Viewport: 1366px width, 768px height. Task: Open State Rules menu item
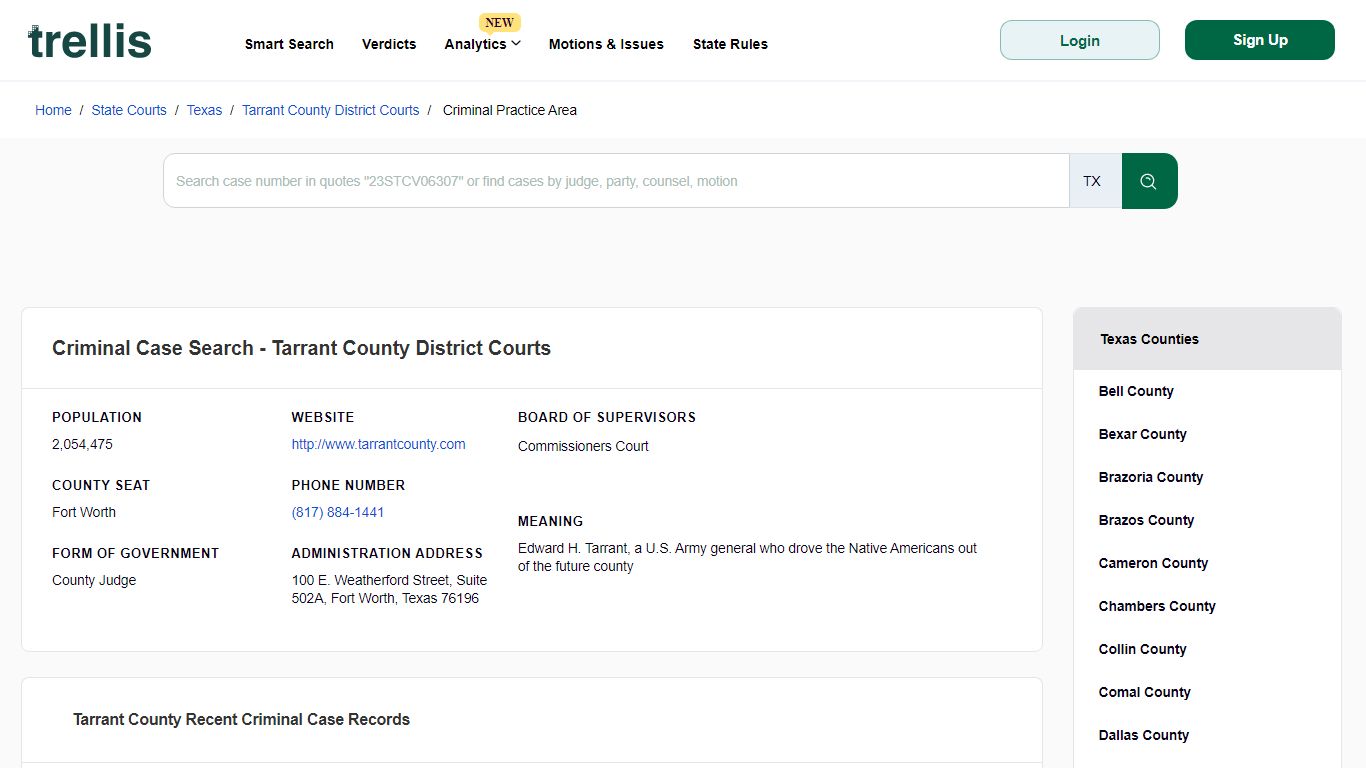coord(730,44)
